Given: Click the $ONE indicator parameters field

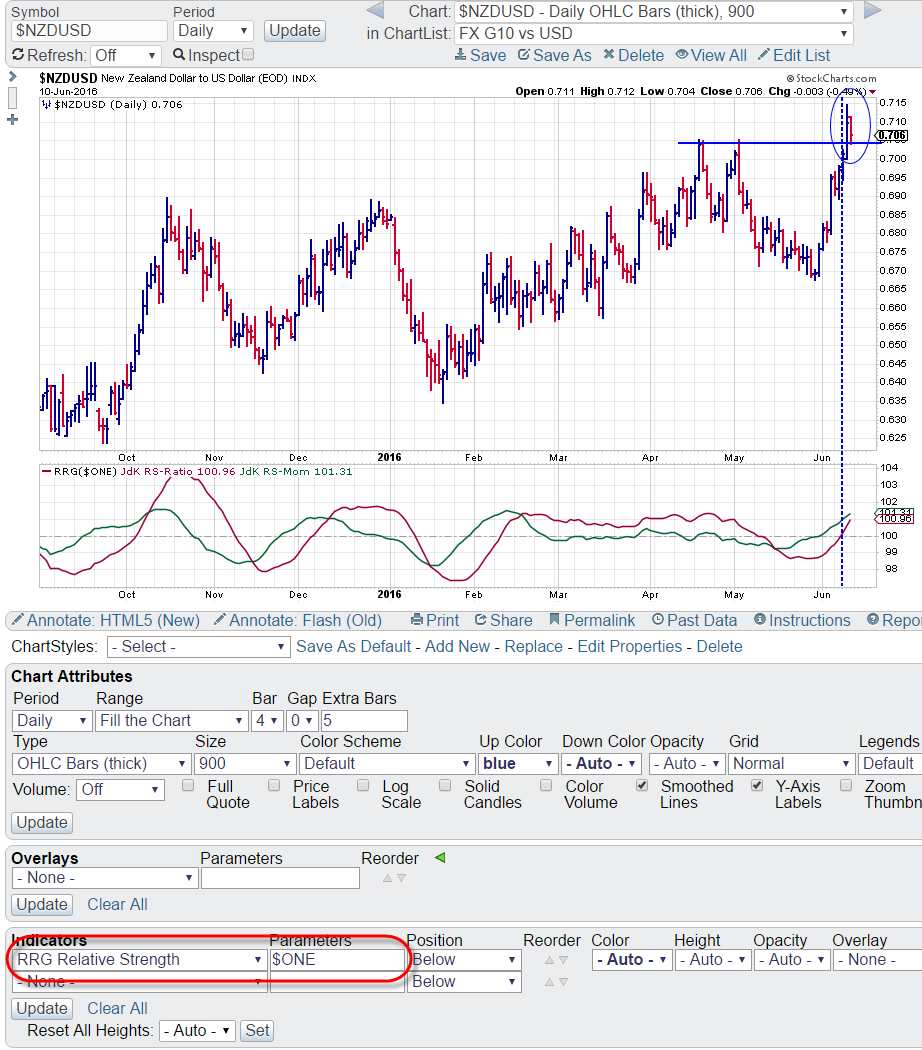Looking at the screenshot, I should 336,959.
